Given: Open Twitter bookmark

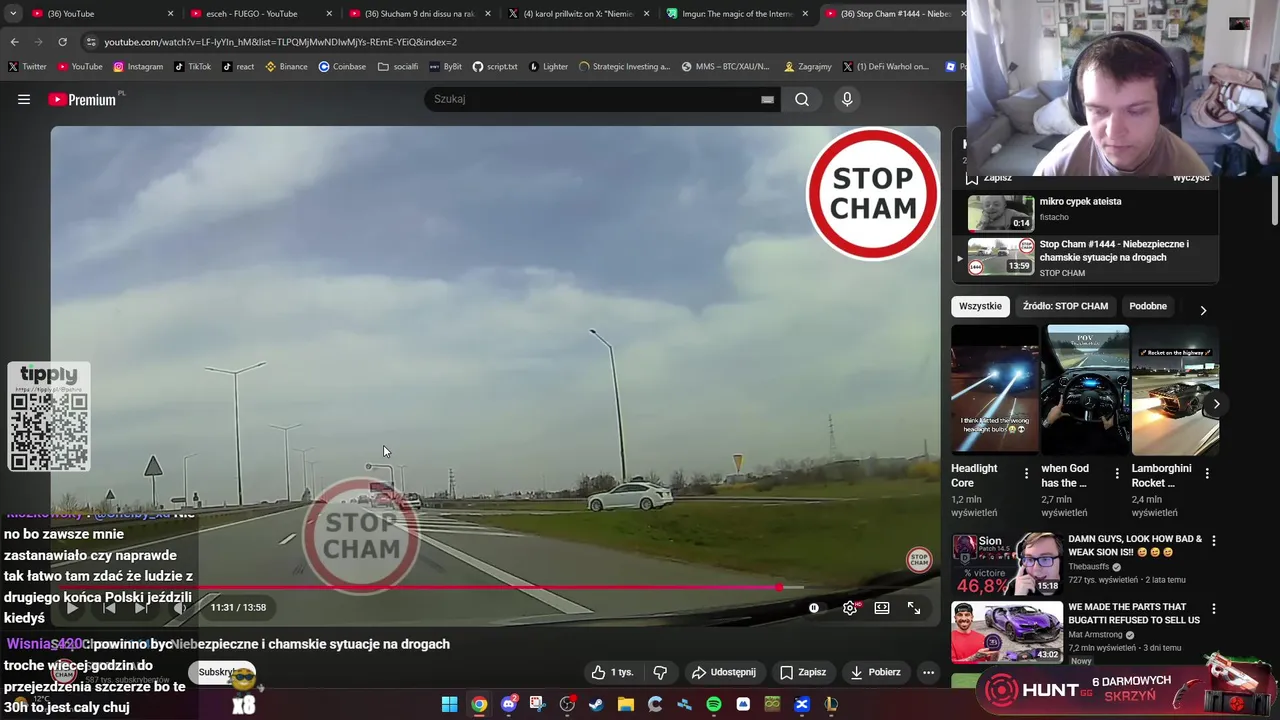Looking at the screenshot, I should (27, 67).
